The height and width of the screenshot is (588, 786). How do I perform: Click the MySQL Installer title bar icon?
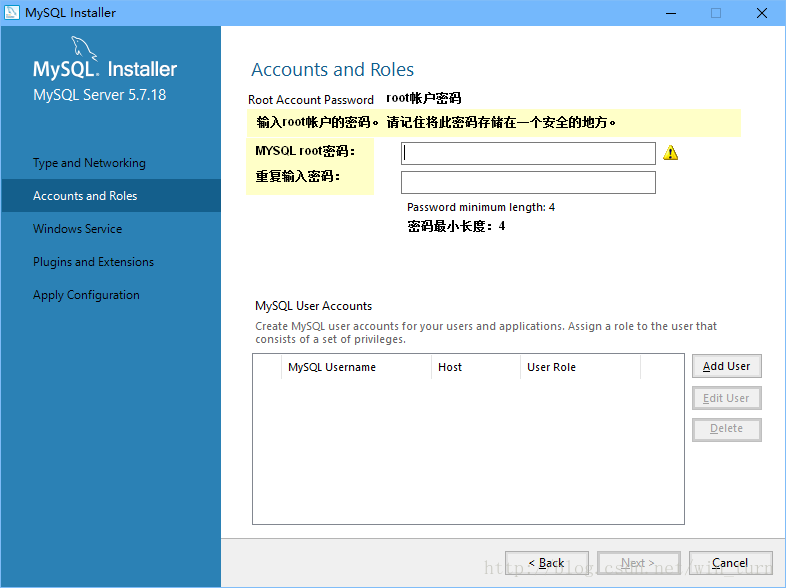[12, 13]
